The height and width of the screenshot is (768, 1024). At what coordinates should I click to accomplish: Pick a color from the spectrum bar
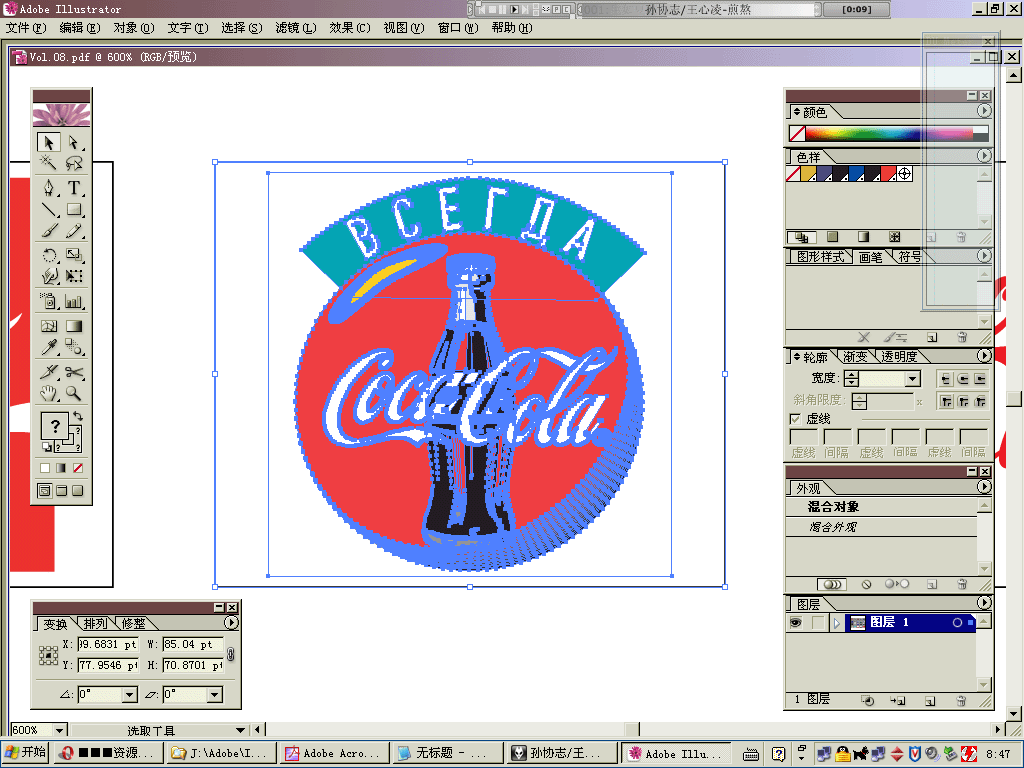pos(888,134)
